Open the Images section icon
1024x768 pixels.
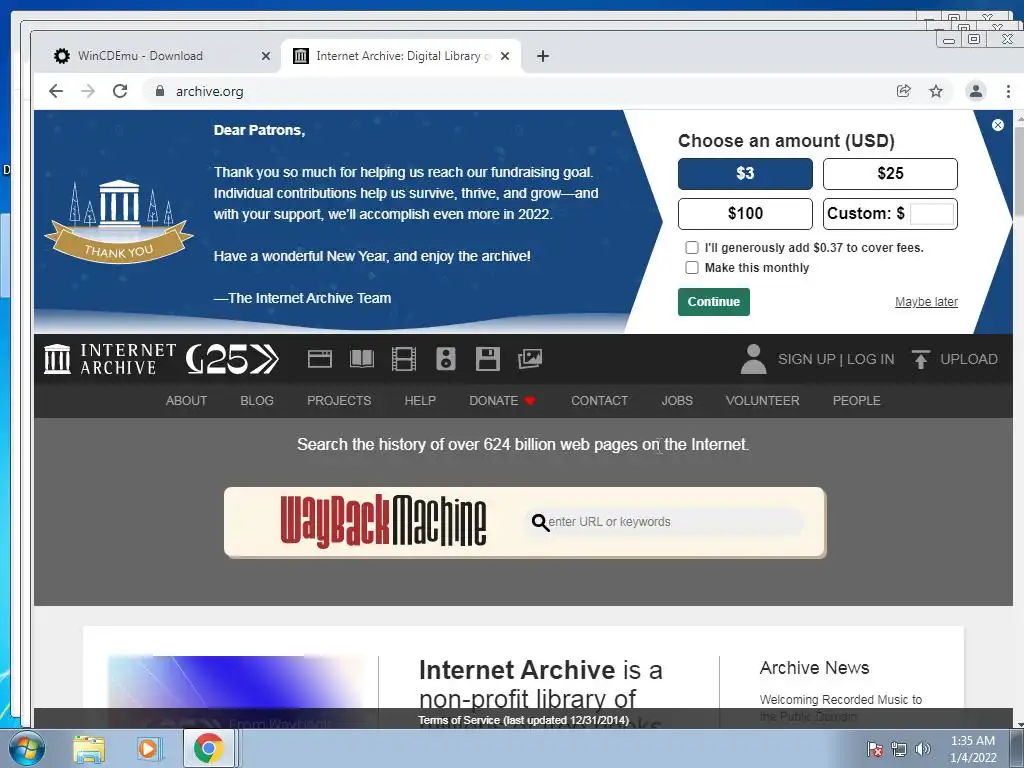point(530,359)
